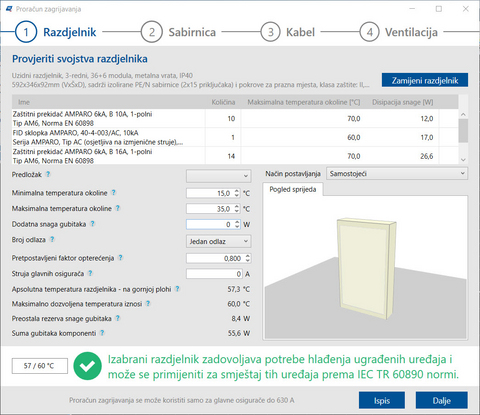Click the Dalje button
The height and width of the screenshot is (415, 480).
[441, 400]
